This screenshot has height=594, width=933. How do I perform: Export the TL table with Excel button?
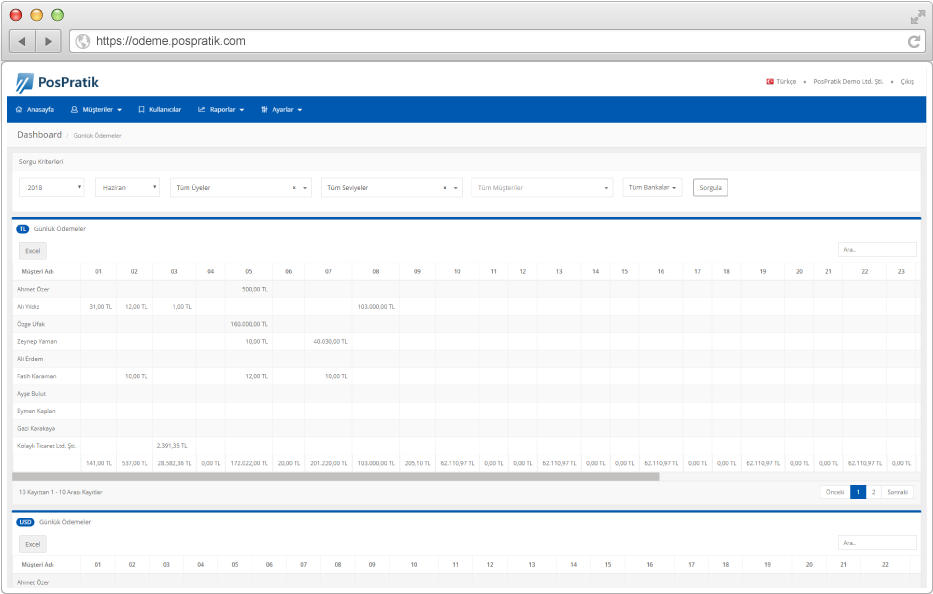point(33,251)
